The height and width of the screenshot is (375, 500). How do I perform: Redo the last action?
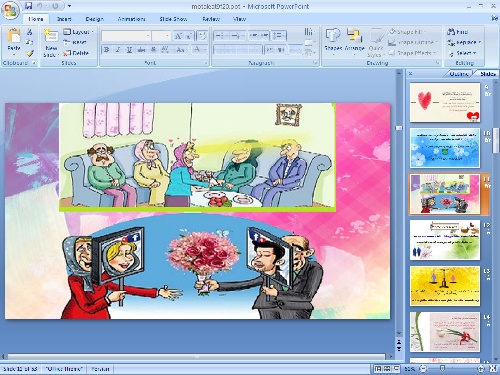55,6
